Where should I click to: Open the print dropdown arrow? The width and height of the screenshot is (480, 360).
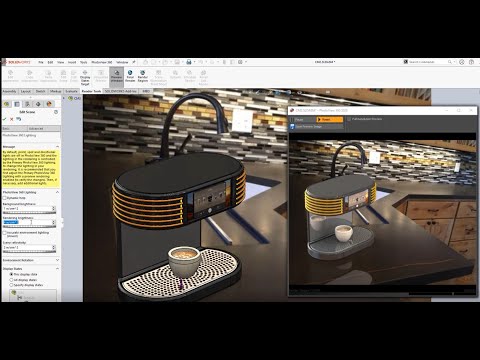pyautogui.click(x=194, y=62)
